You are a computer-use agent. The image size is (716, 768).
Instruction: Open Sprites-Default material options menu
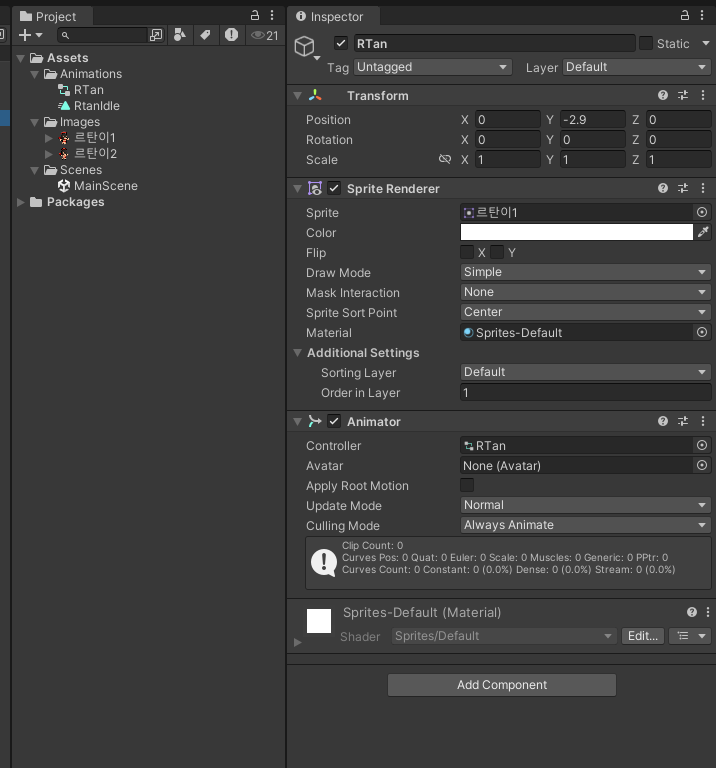(x=708, y=612)
